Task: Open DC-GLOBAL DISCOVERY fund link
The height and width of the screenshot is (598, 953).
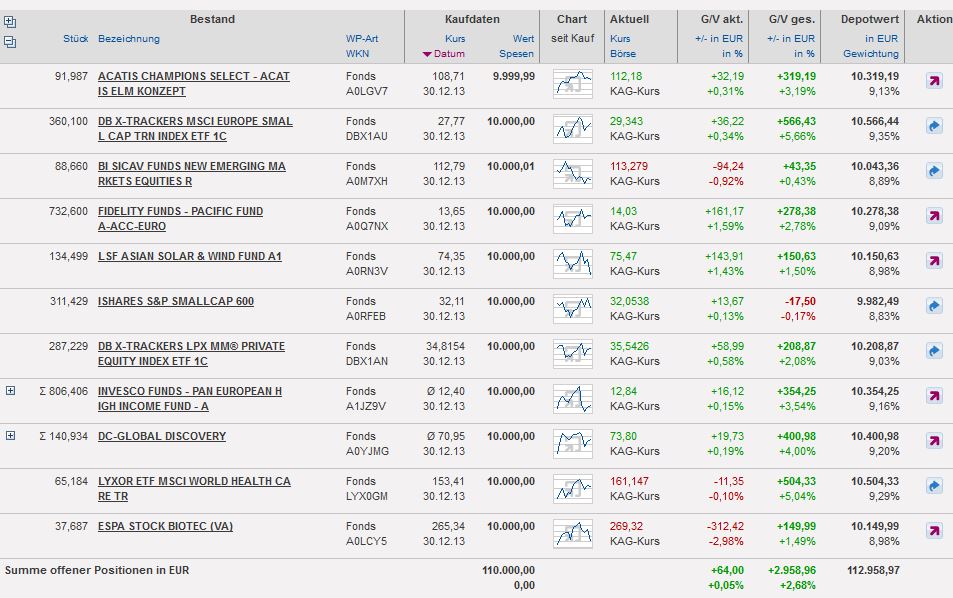Action: [162, 436]
